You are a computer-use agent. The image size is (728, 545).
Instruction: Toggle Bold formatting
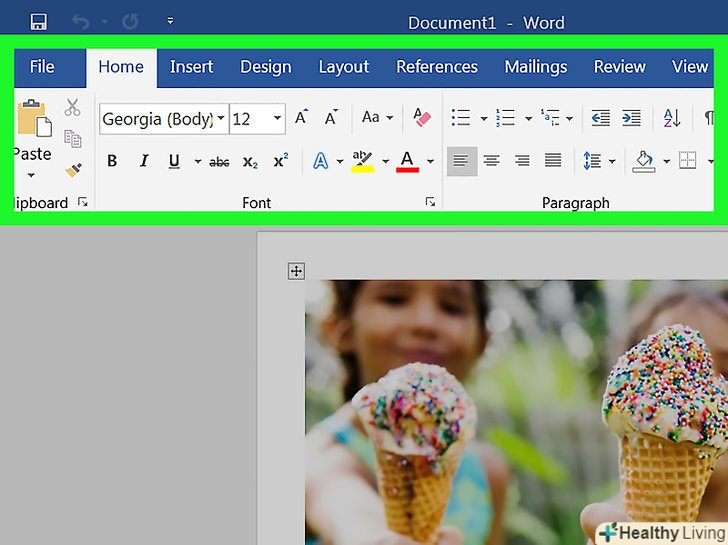(x=112, y=161)
